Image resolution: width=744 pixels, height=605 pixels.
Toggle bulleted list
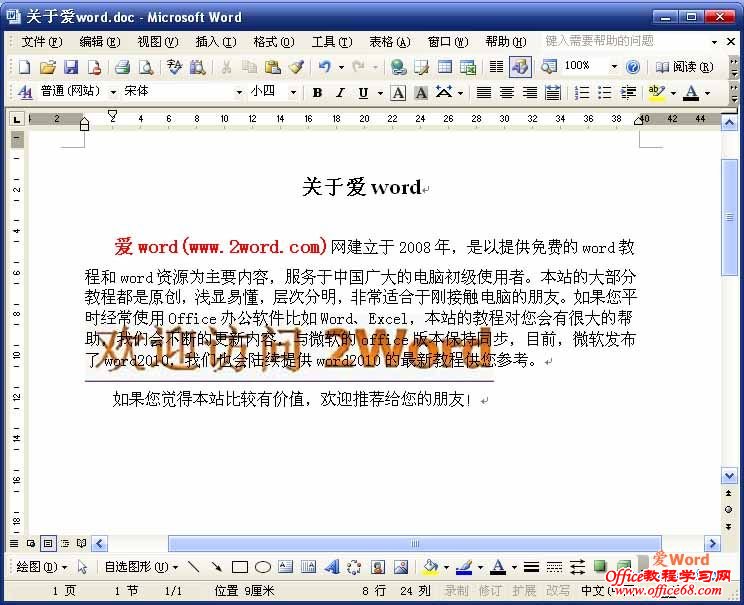coord(604,93)
